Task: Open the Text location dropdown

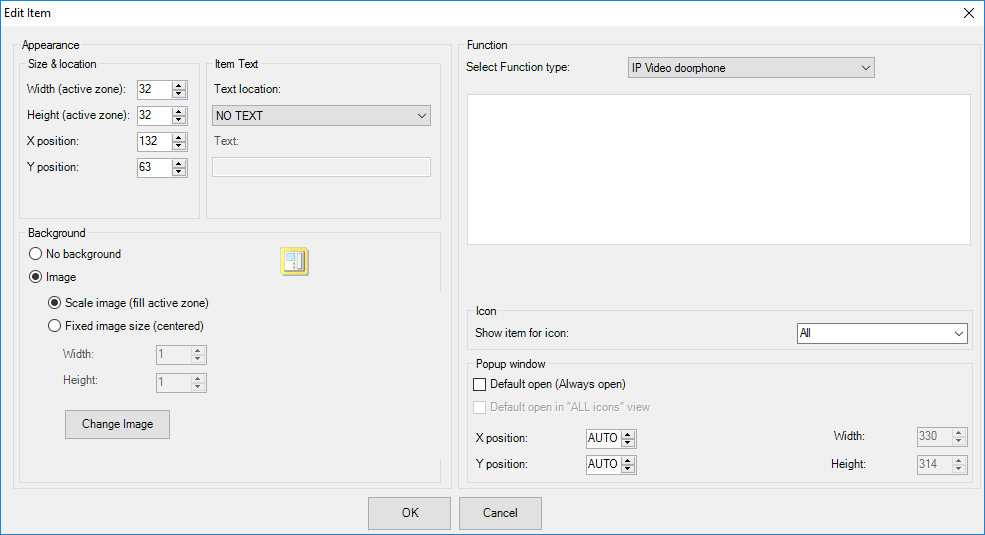Action: point(322,115)
